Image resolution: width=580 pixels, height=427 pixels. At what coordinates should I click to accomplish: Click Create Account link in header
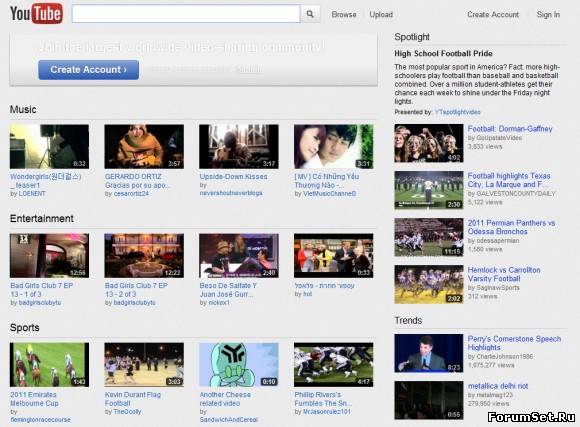click(493, 14)
